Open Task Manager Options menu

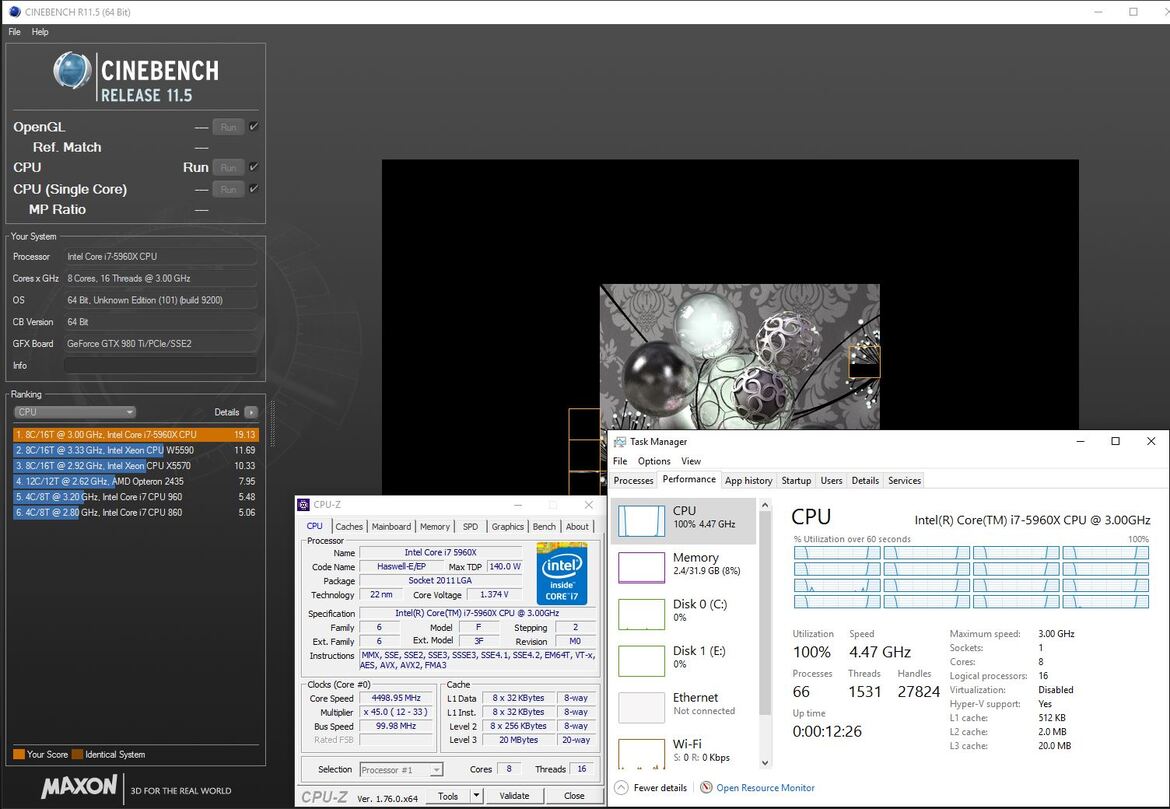tap(654, 461)
